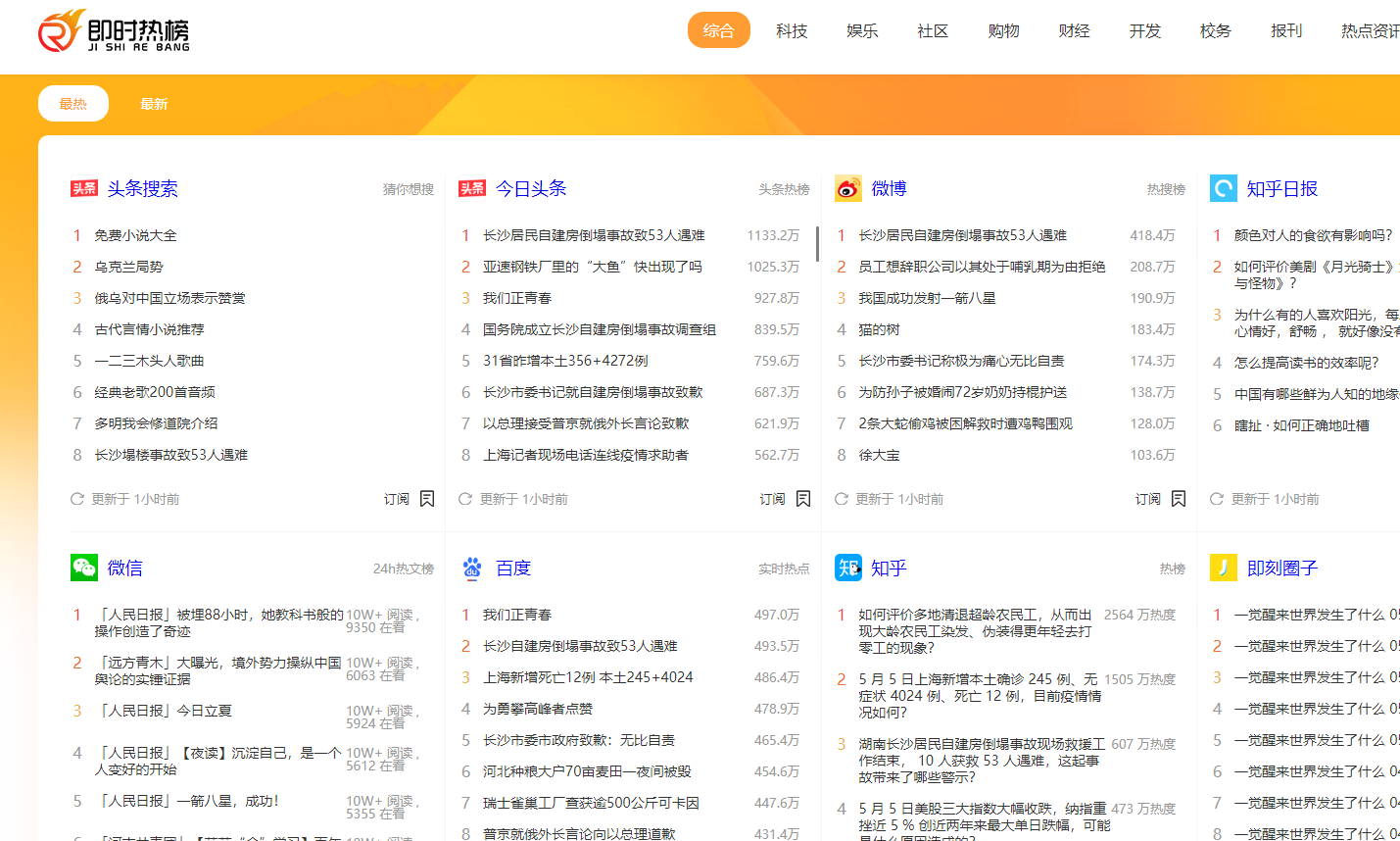This screenshot has height=841, width=1400.
Task: Open 员工想辞职公司以其处于哺乳期为由拒绝 on 微博
Action: click(982, 267)
